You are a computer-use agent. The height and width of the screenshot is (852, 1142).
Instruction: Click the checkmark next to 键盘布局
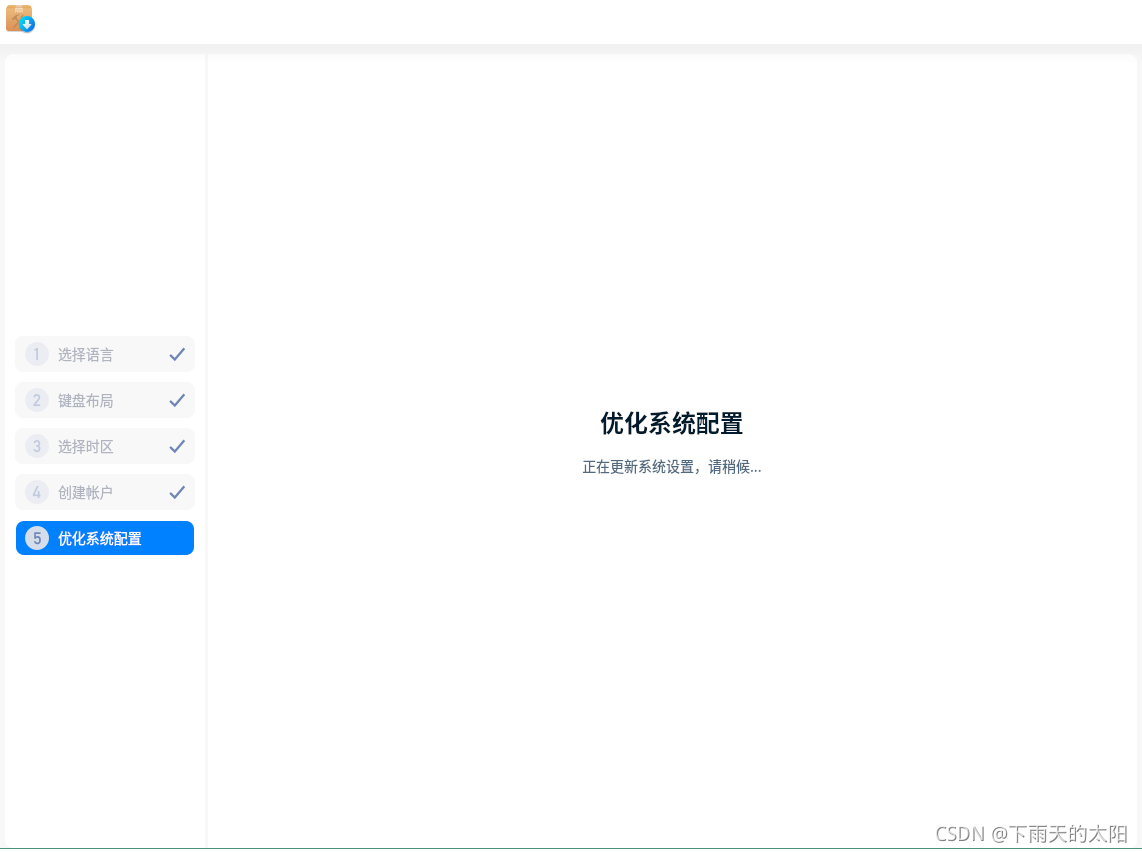(x=177, y=401)
